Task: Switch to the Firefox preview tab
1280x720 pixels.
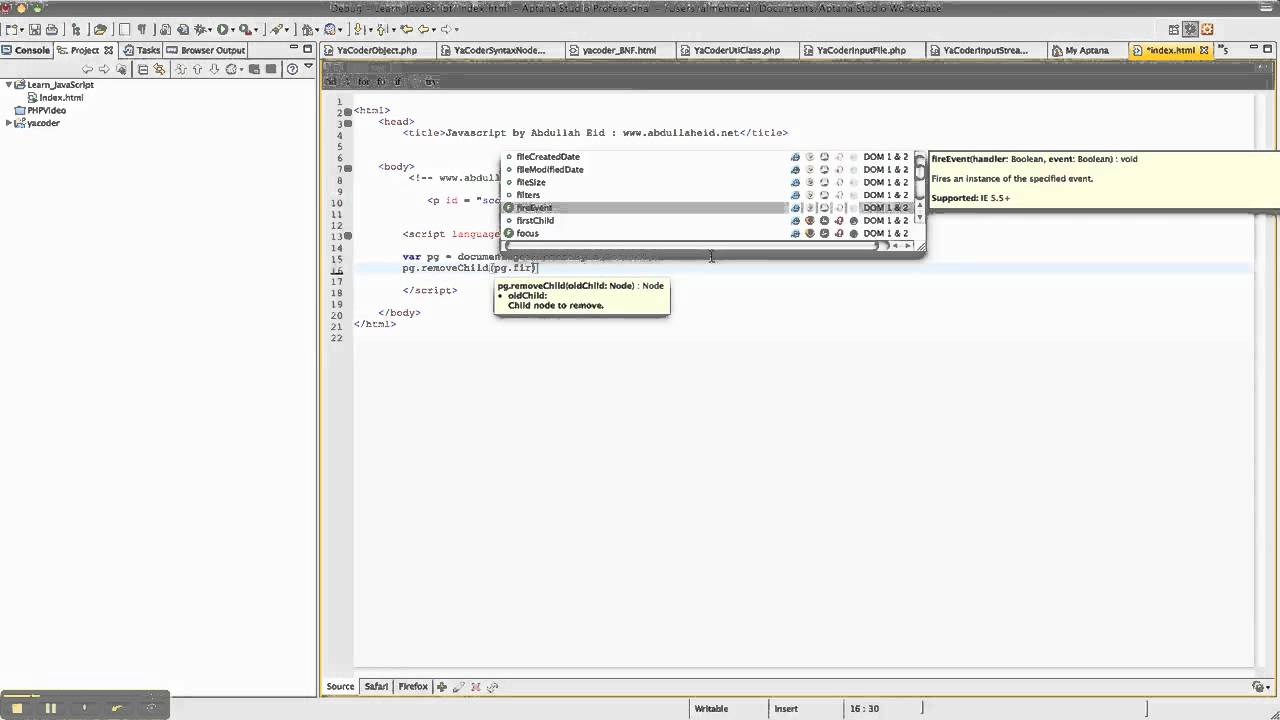Action: point(413,687)
